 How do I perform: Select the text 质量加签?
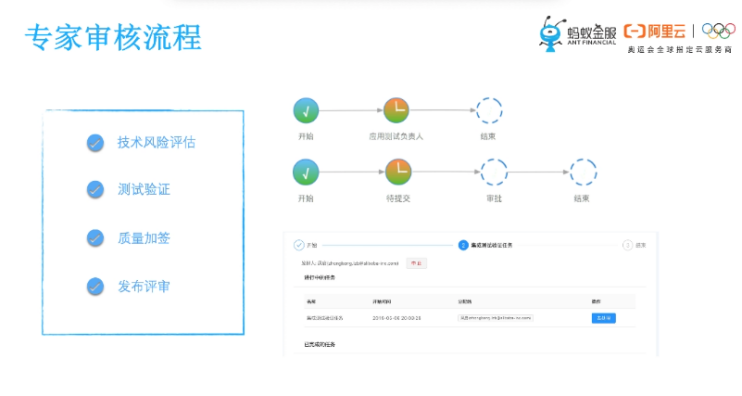144,238
